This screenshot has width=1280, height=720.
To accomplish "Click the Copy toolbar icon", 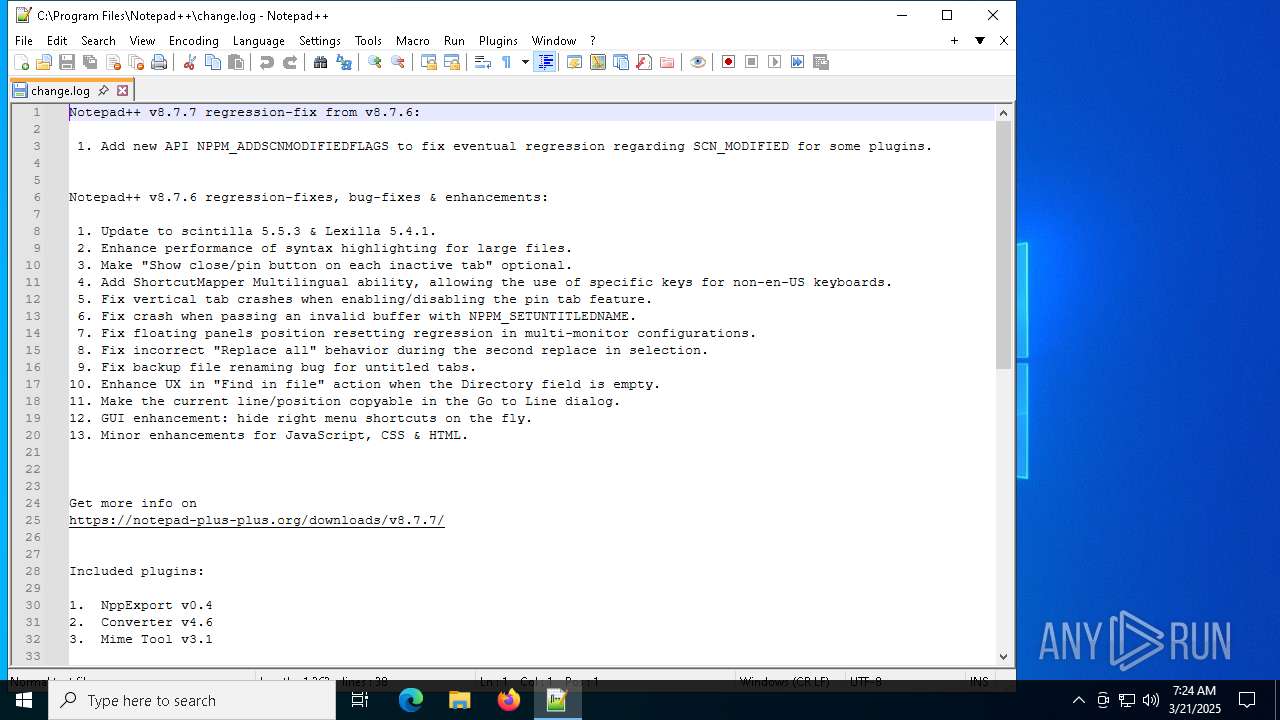I will (x=212, y=62).
